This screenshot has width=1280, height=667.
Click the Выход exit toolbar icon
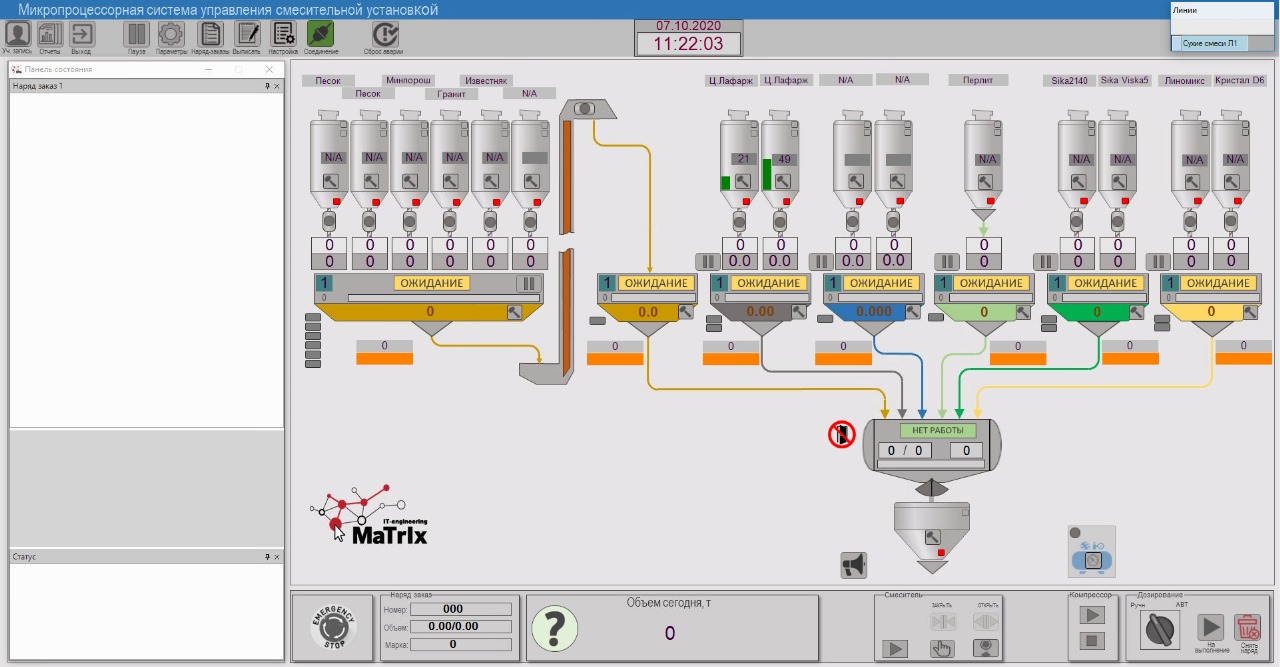(81, 34)
